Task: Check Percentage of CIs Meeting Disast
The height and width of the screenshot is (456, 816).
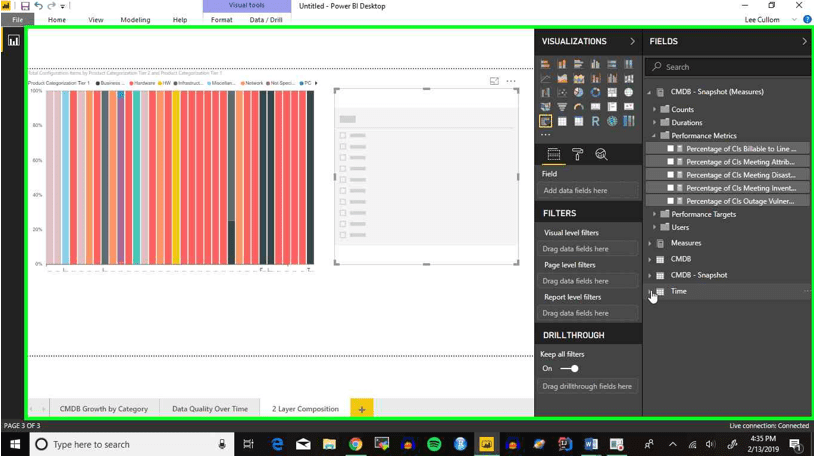Action: 670,175
